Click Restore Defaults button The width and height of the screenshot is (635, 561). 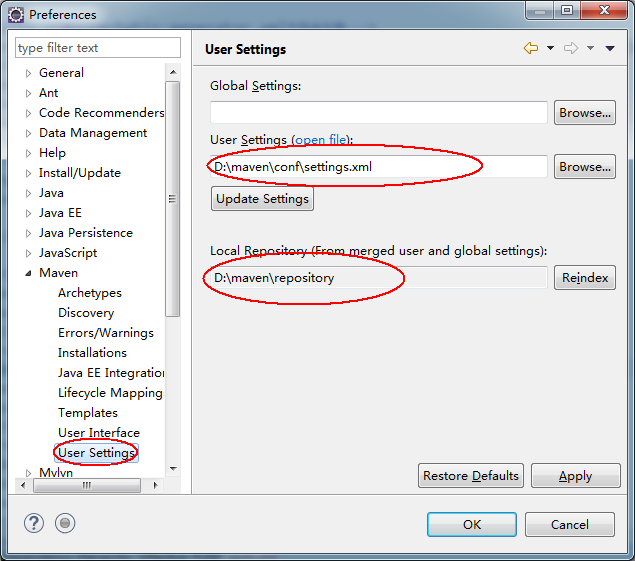pos(470,476)
